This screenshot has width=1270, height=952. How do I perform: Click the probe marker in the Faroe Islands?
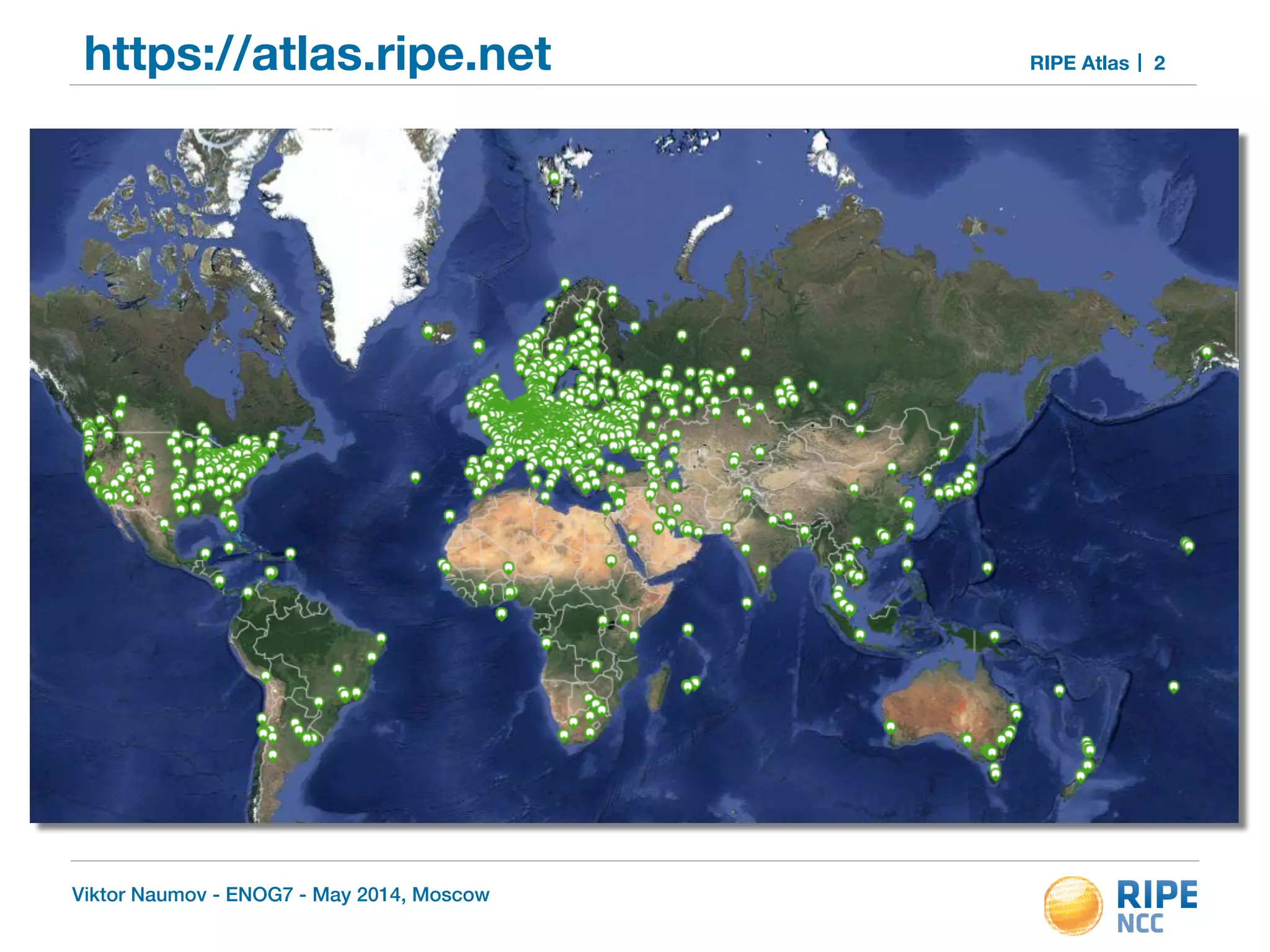click(x=478, y=346)
